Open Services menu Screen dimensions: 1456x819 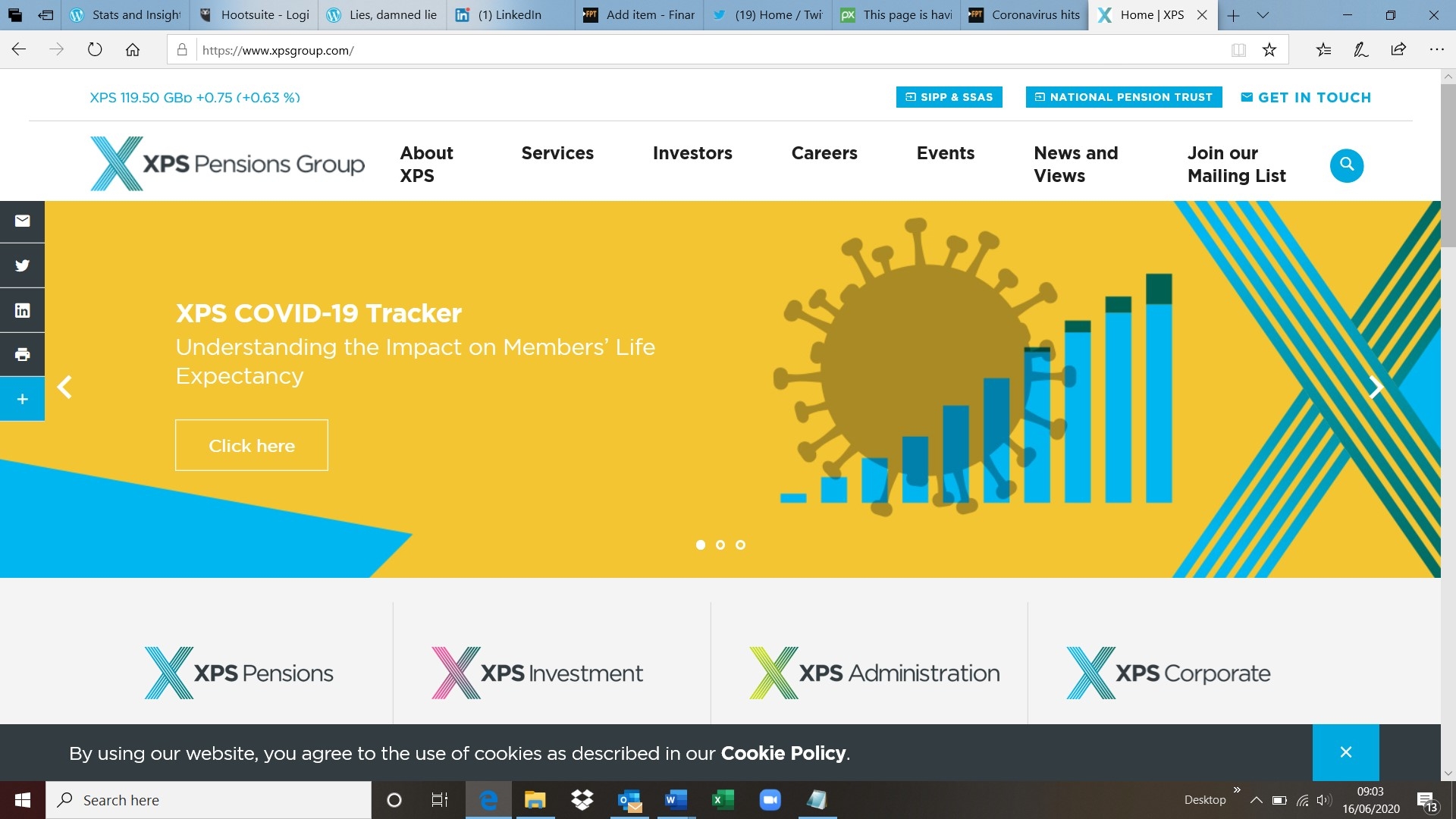coord(557,153)
